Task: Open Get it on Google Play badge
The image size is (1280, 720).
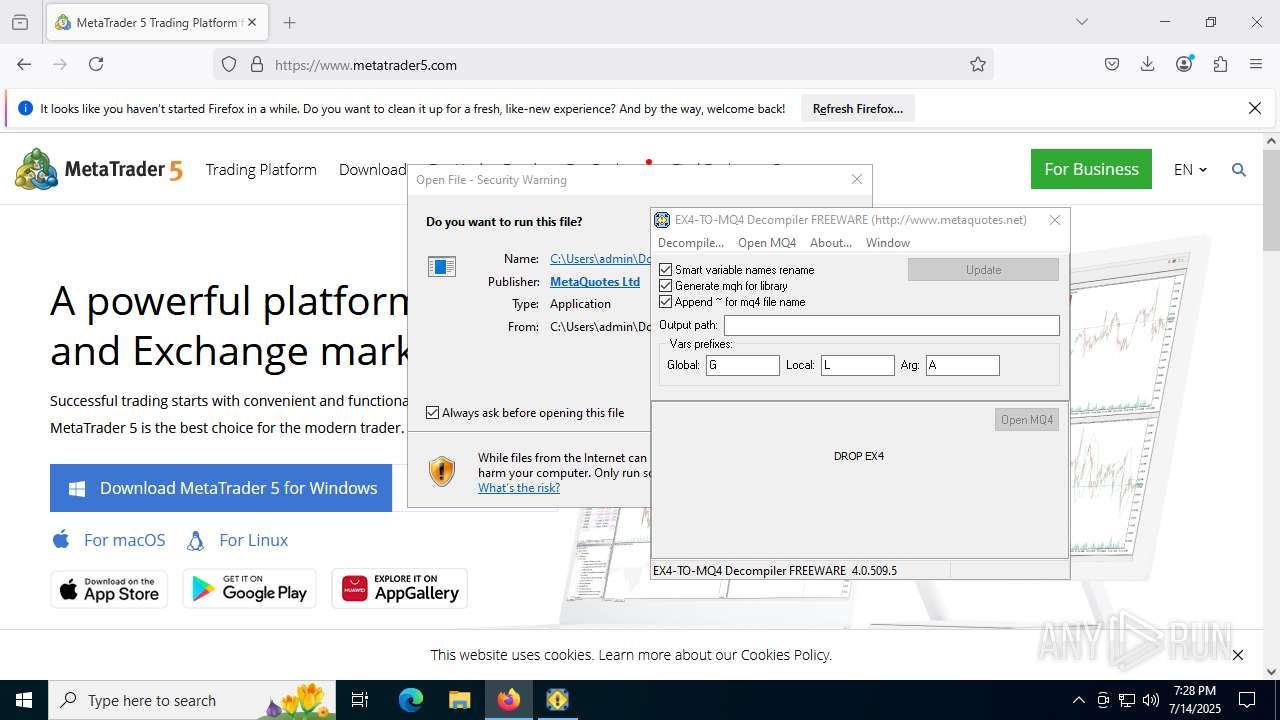Action: pos(249,589)
